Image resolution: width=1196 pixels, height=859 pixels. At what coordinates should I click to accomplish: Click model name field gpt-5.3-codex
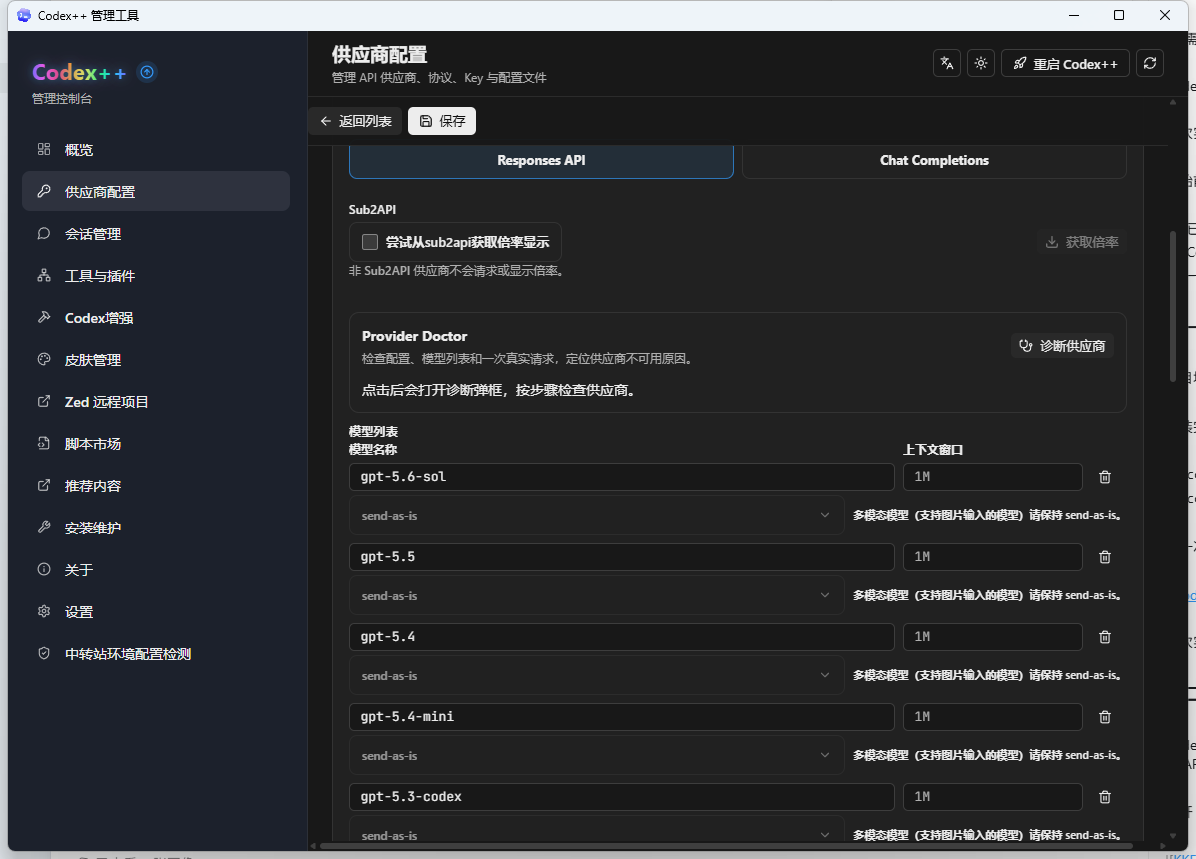[x=622, y=797]
